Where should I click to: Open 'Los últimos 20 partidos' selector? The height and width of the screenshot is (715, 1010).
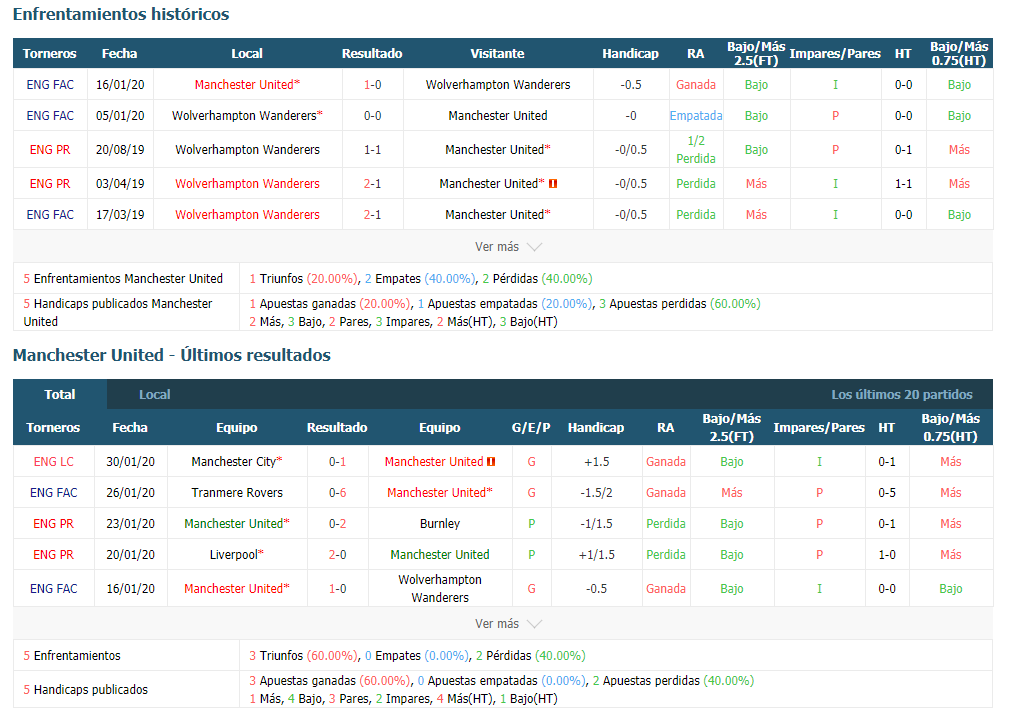coord(902,394)
